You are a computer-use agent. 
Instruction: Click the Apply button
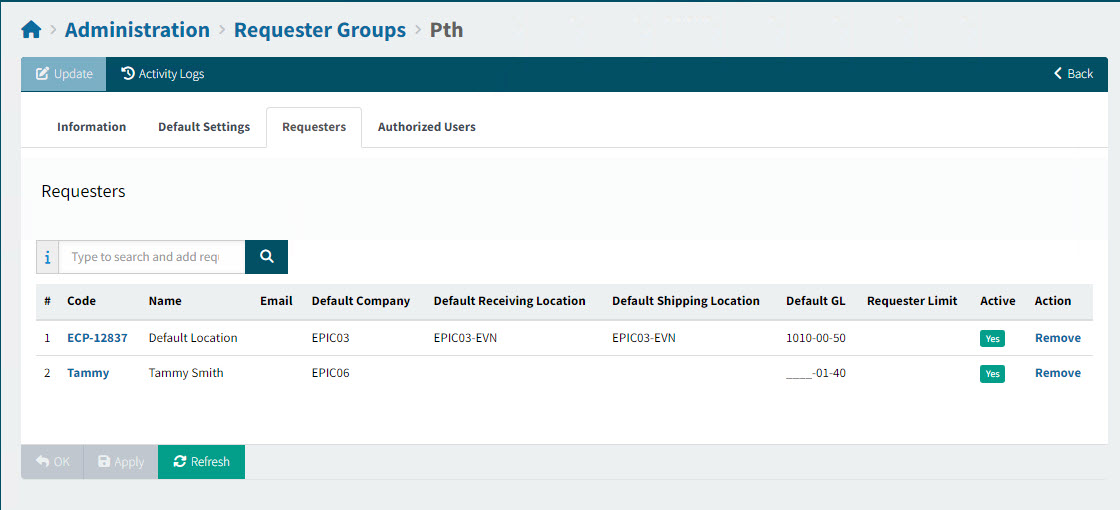121,462
